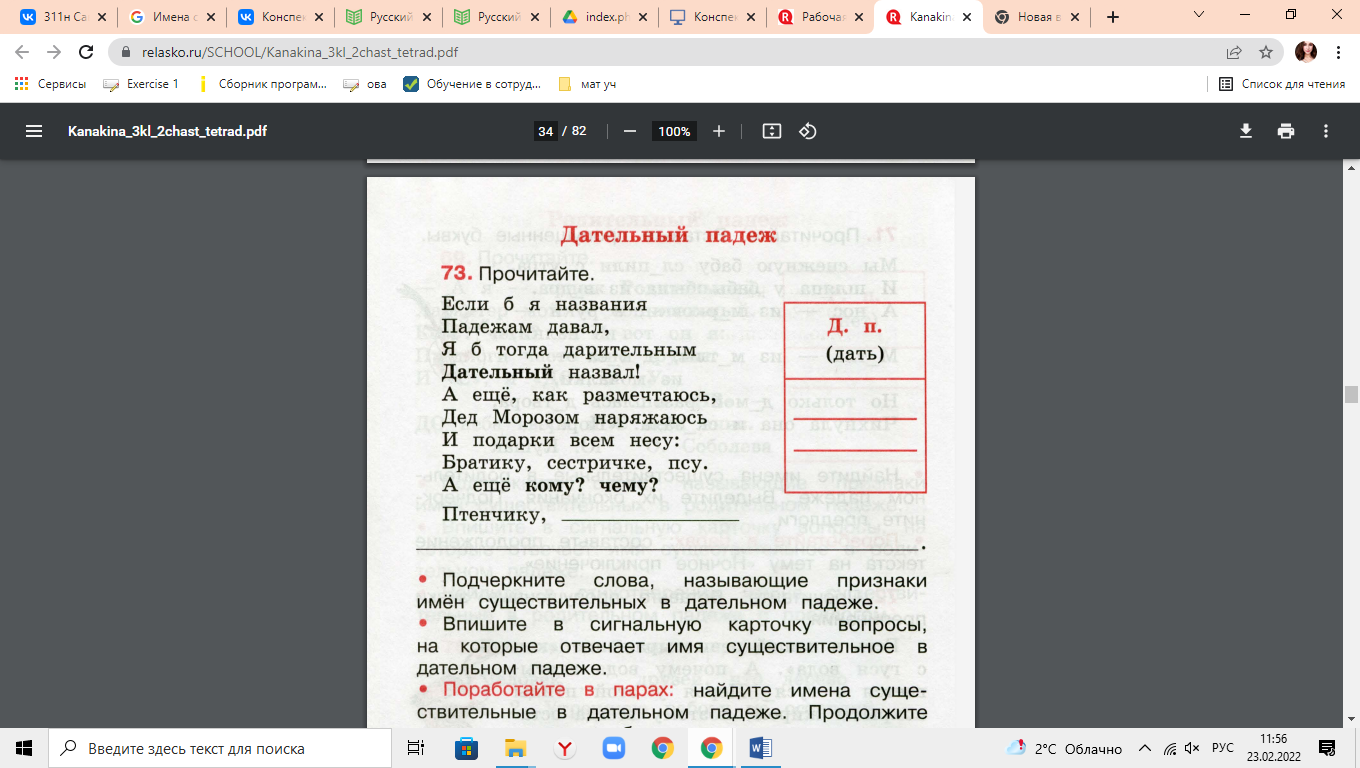
Task: Go back to the previous page
Action: [x=22, y=52]
